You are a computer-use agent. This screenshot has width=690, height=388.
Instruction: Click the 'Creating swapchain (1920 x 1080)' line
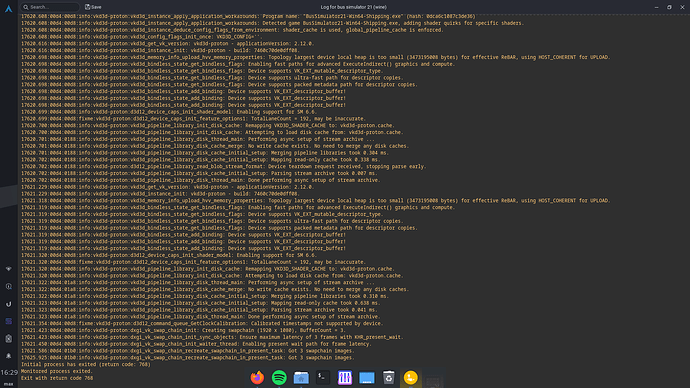point(184,330)
